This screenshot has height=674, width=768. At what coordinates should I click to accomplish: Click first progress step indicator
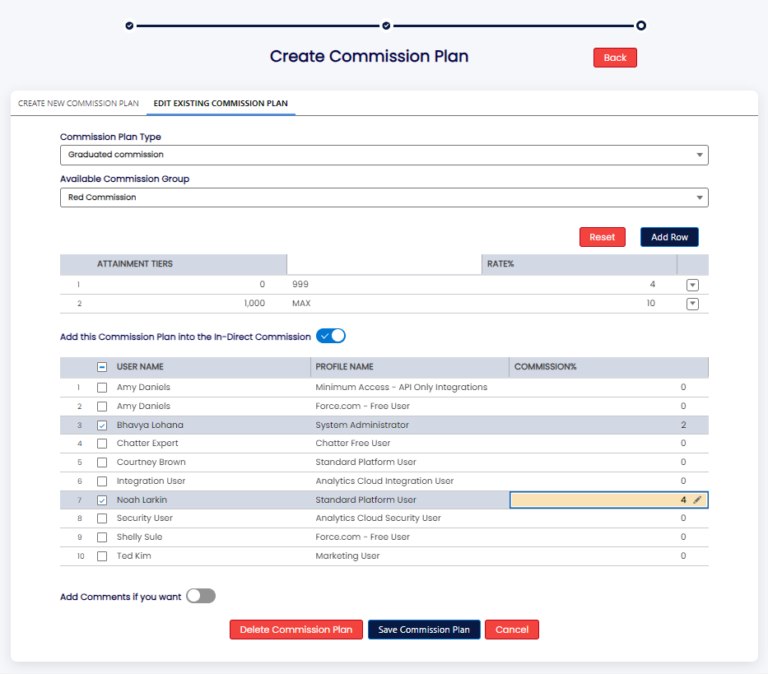pyautogui.click(x=129, y=25)
